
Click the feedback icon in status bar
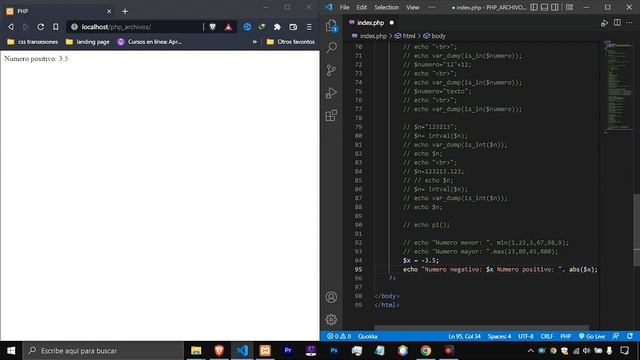click(616, 336)
